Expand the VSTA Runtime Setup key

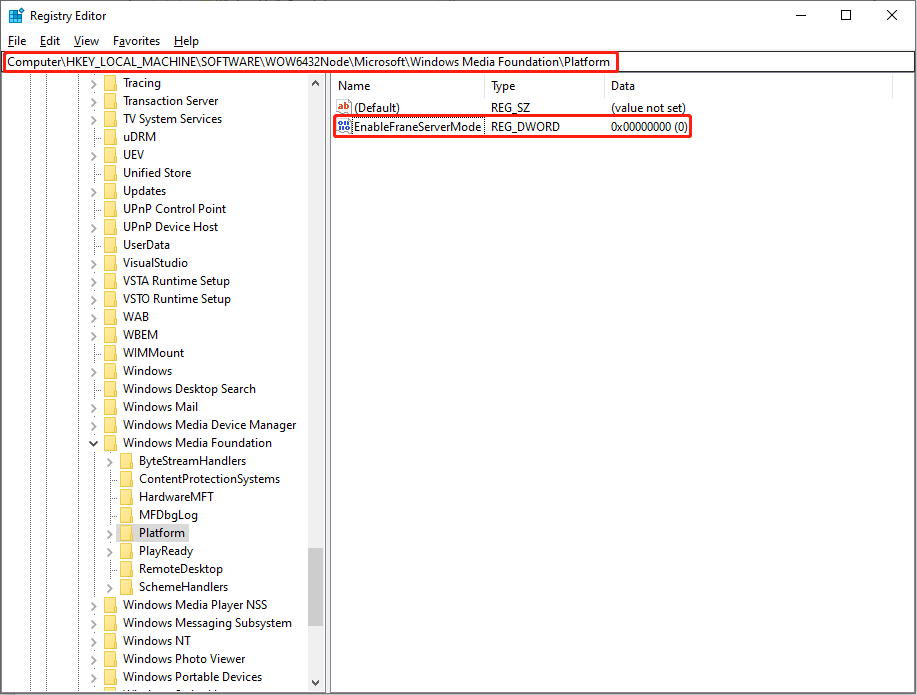(94, 282)
